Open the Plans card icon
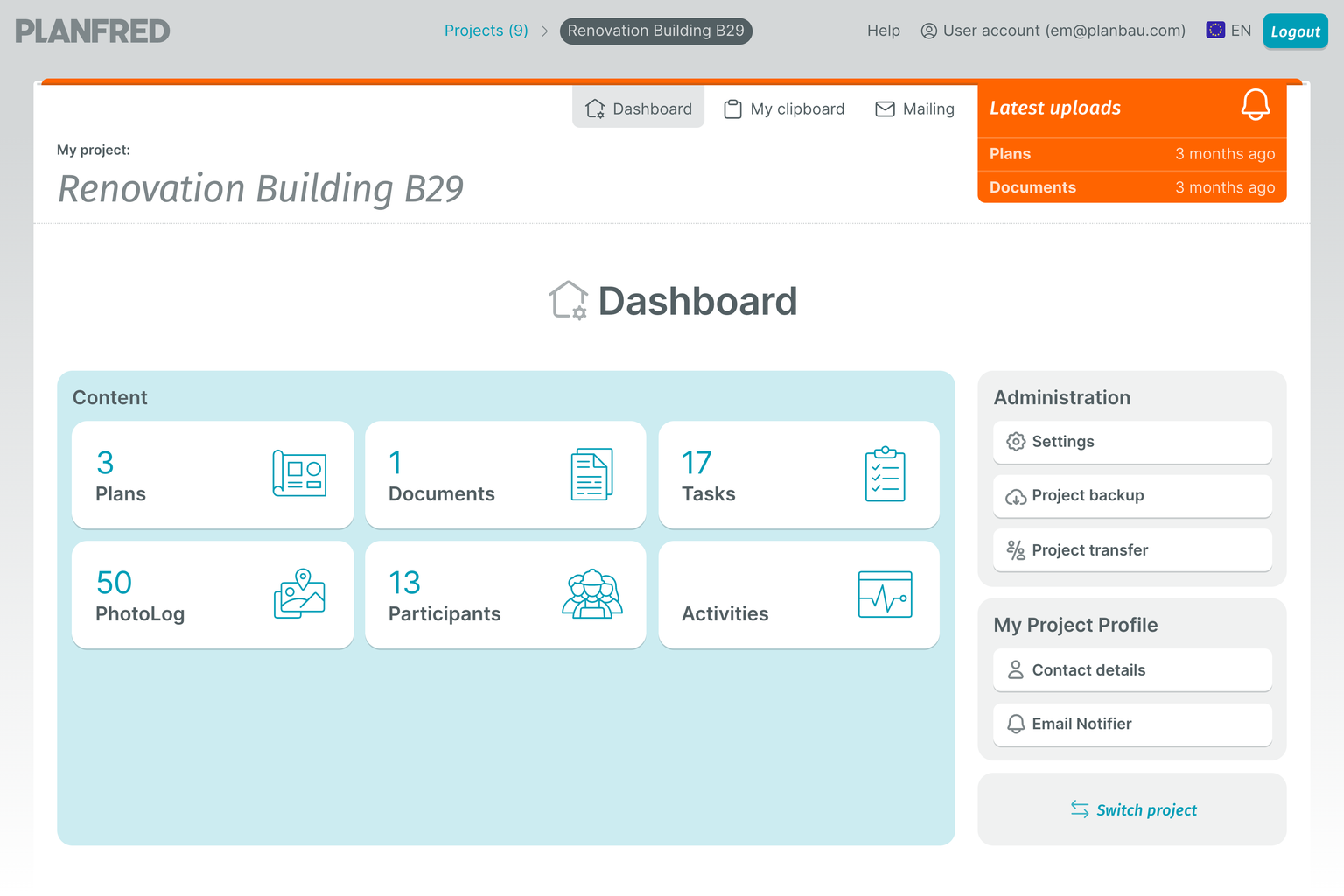 click(300, 474)
